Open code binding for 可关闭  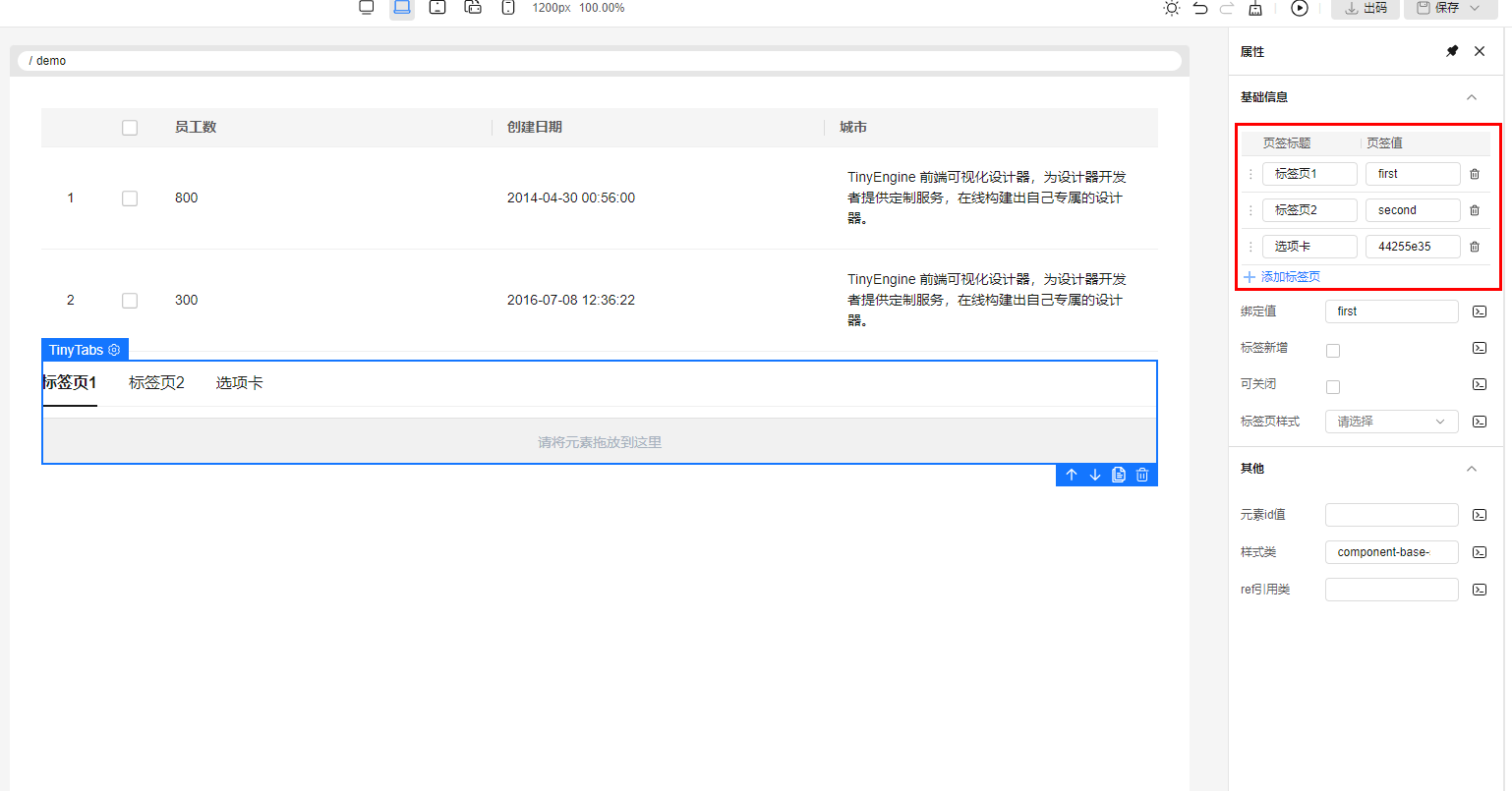click(1480, 384)
